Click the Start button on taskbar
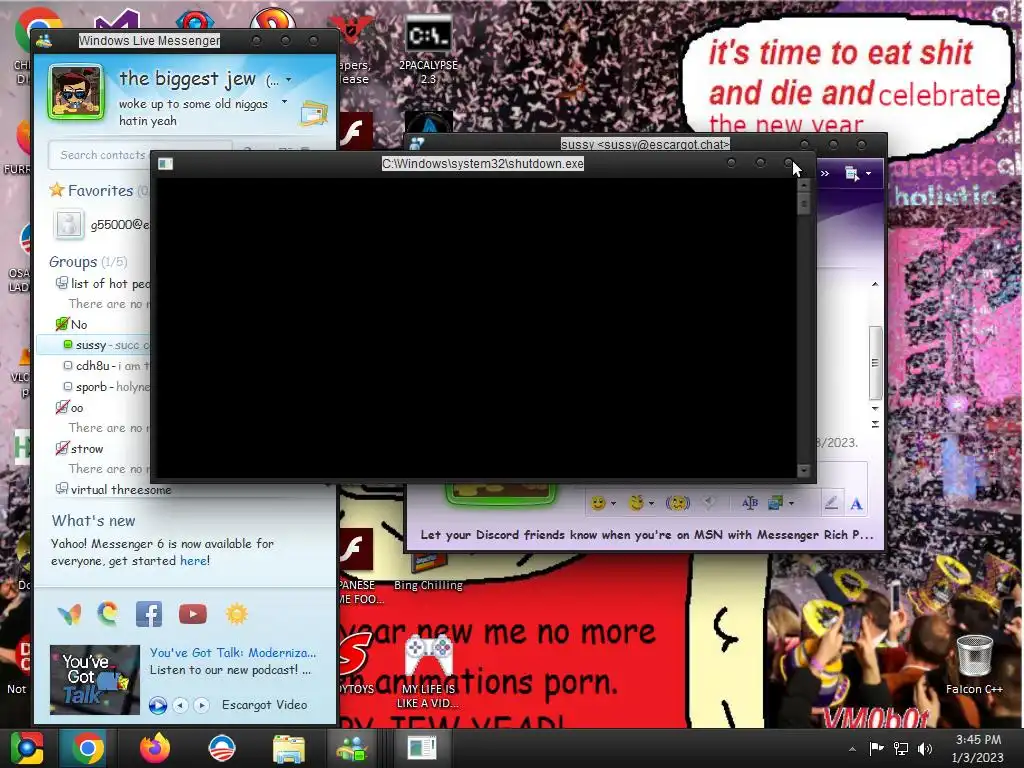1024x768 pixels. pyautogui.click(x=26, y=748)
